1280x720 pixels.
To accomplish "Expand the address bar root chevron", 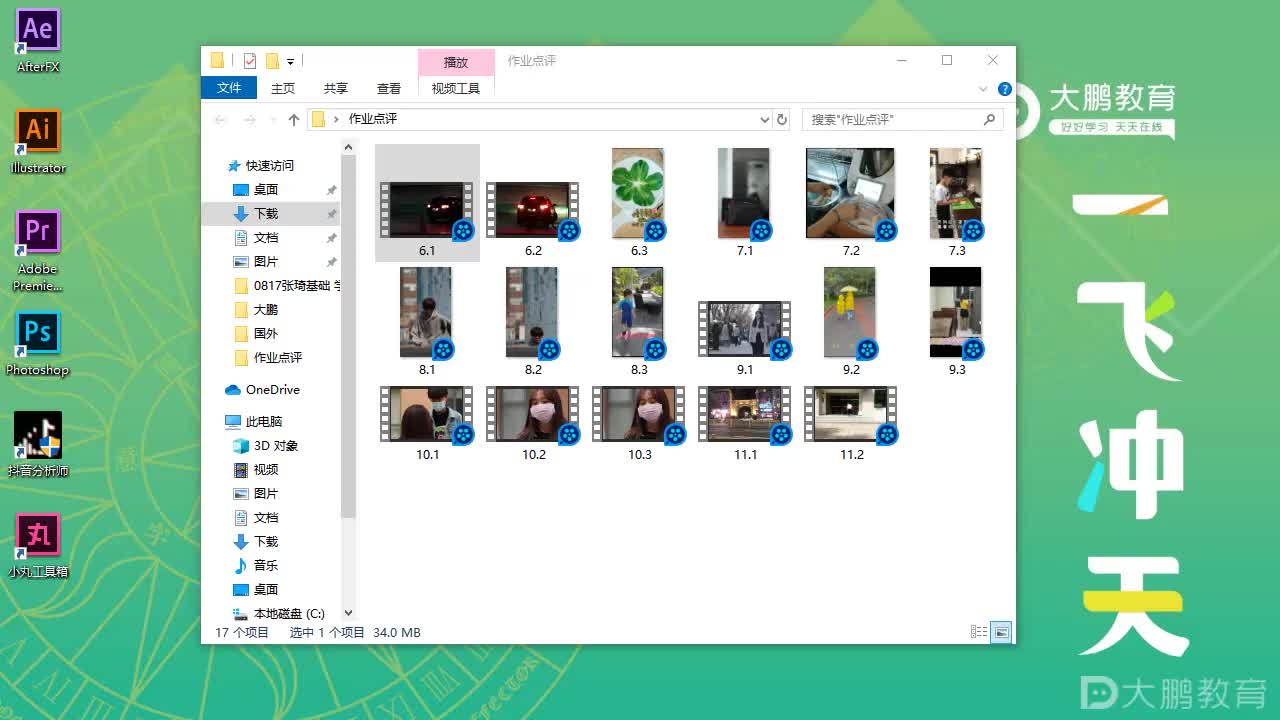I will [x=336, y=119].
